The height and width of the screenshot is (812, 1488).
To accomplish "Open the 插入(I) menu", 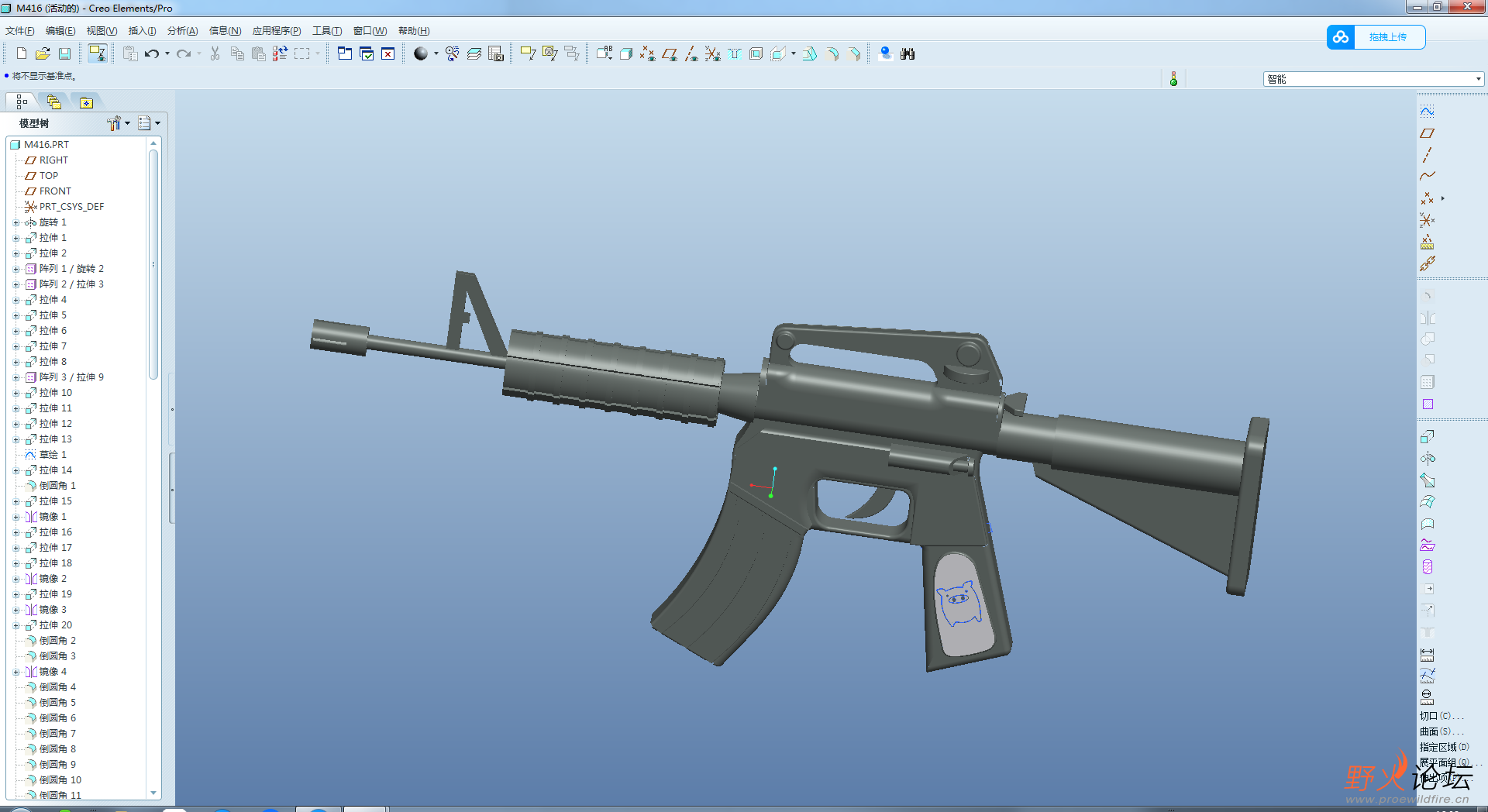I will pos(142,31).
